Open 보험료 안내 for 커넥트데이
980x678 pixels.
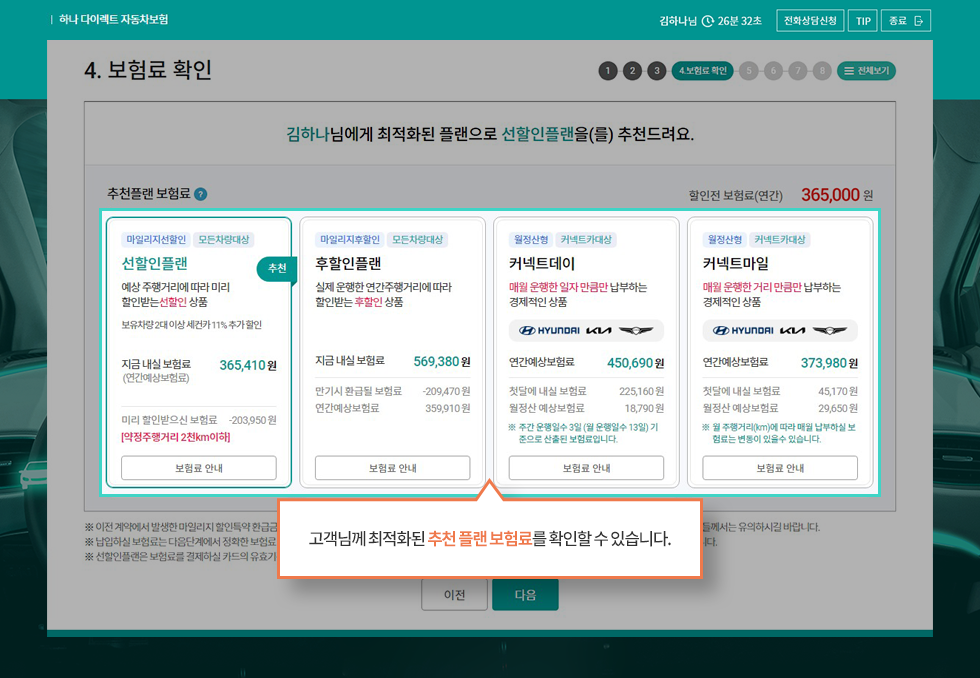point(586,467)
